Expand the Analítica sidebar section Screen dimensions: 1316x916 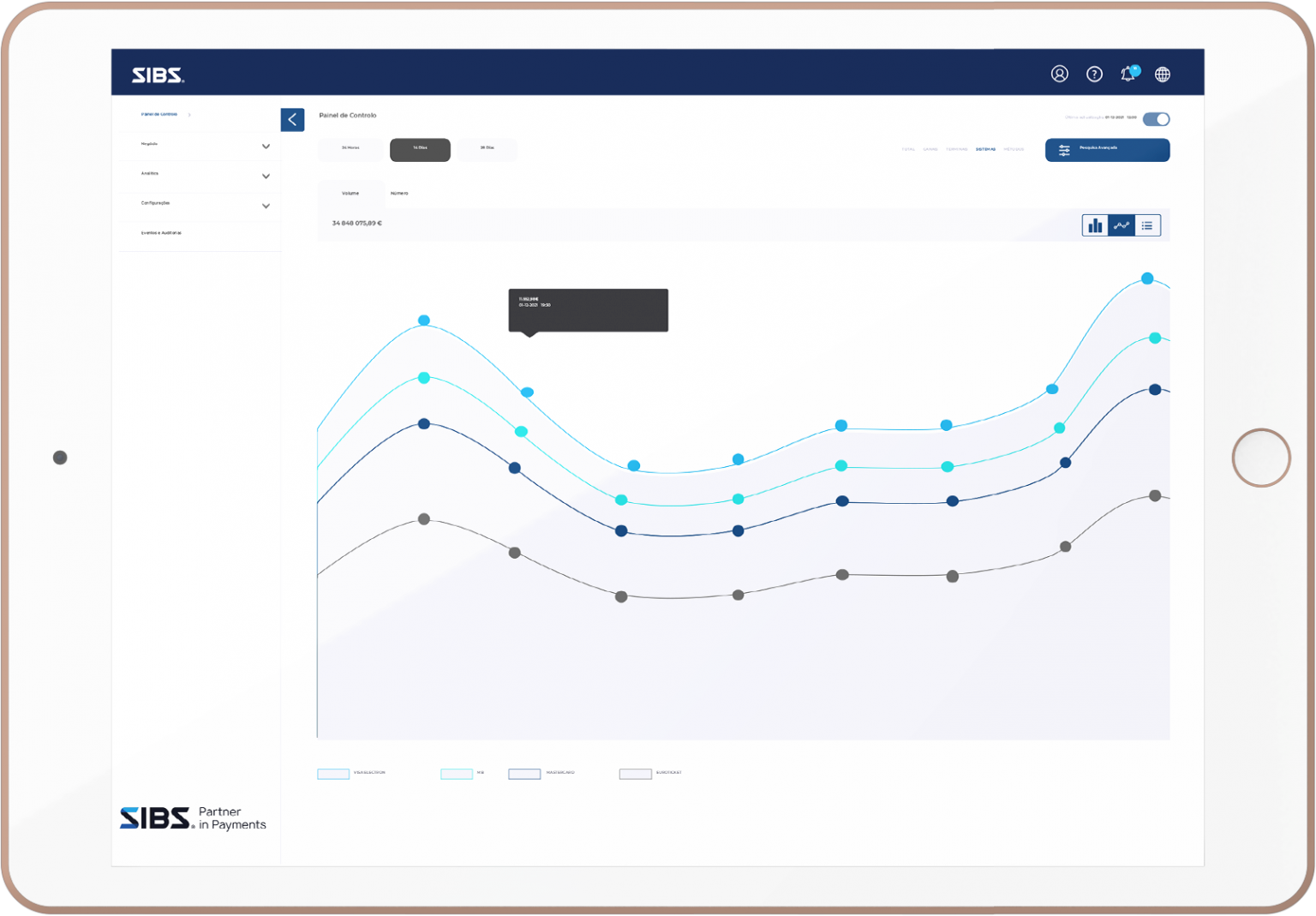click(x=266, y=177)
